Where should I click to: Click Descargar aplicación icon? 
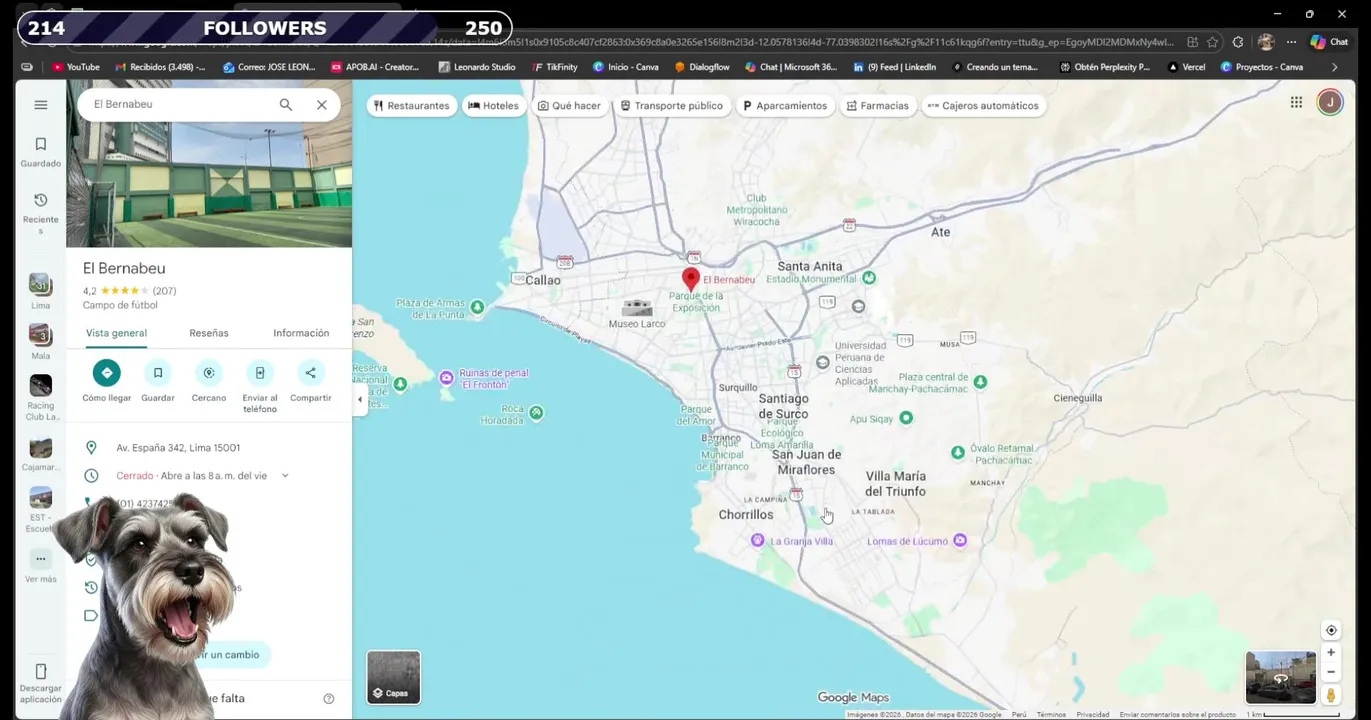(x=40, y=672)
